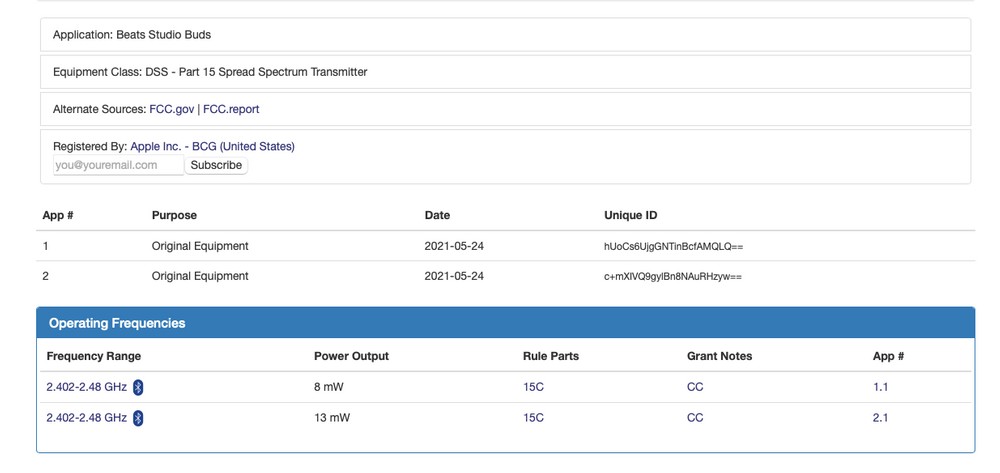The height and width of the screenshot is (473, 1000).
Task: Open the 2.402-2.48 GHz link for App 2.1
Action: pyautogui.click(x=87, y=418)
